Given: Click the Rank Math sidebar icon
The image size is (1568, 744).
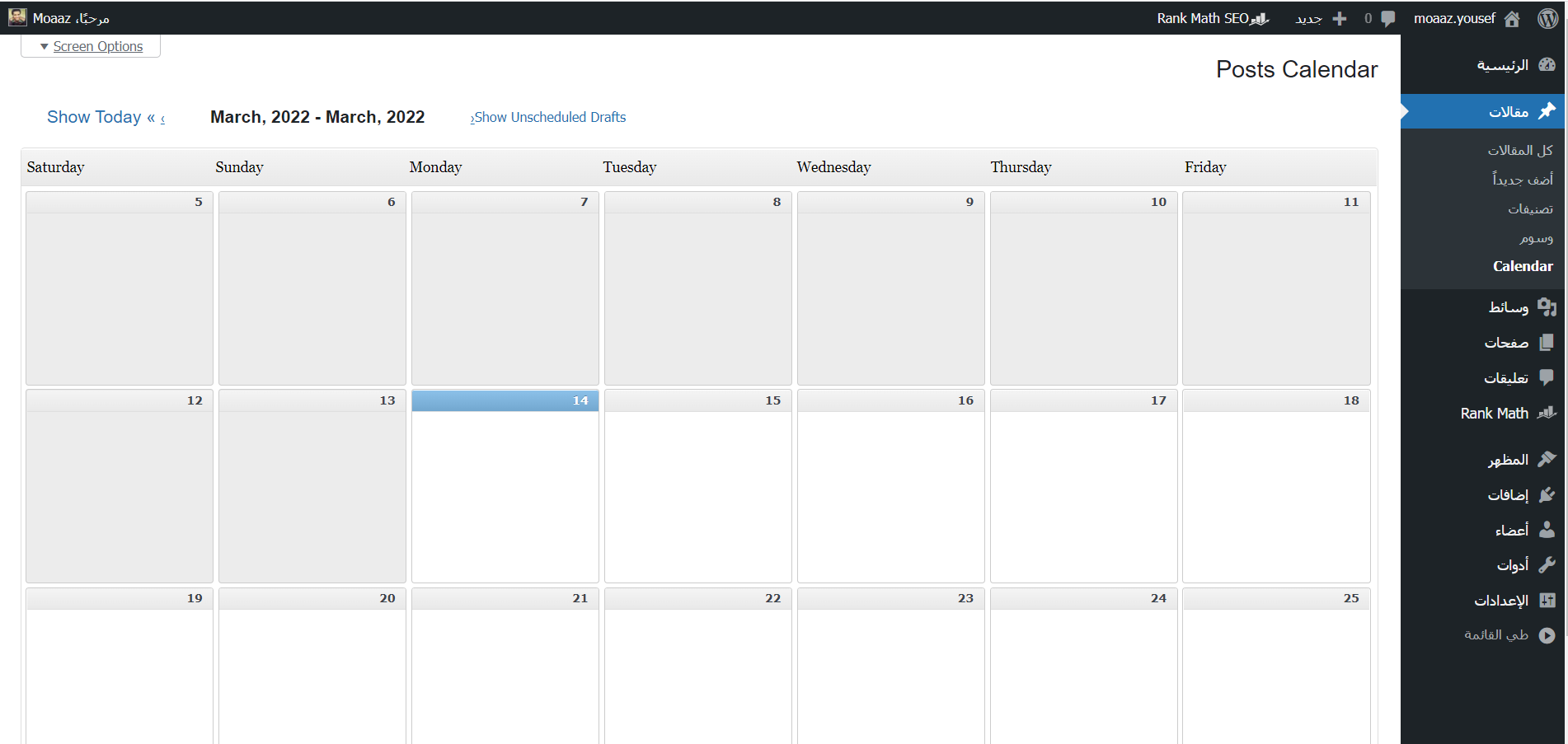Looking at the screenshot, I should (x=1547, y=413).
